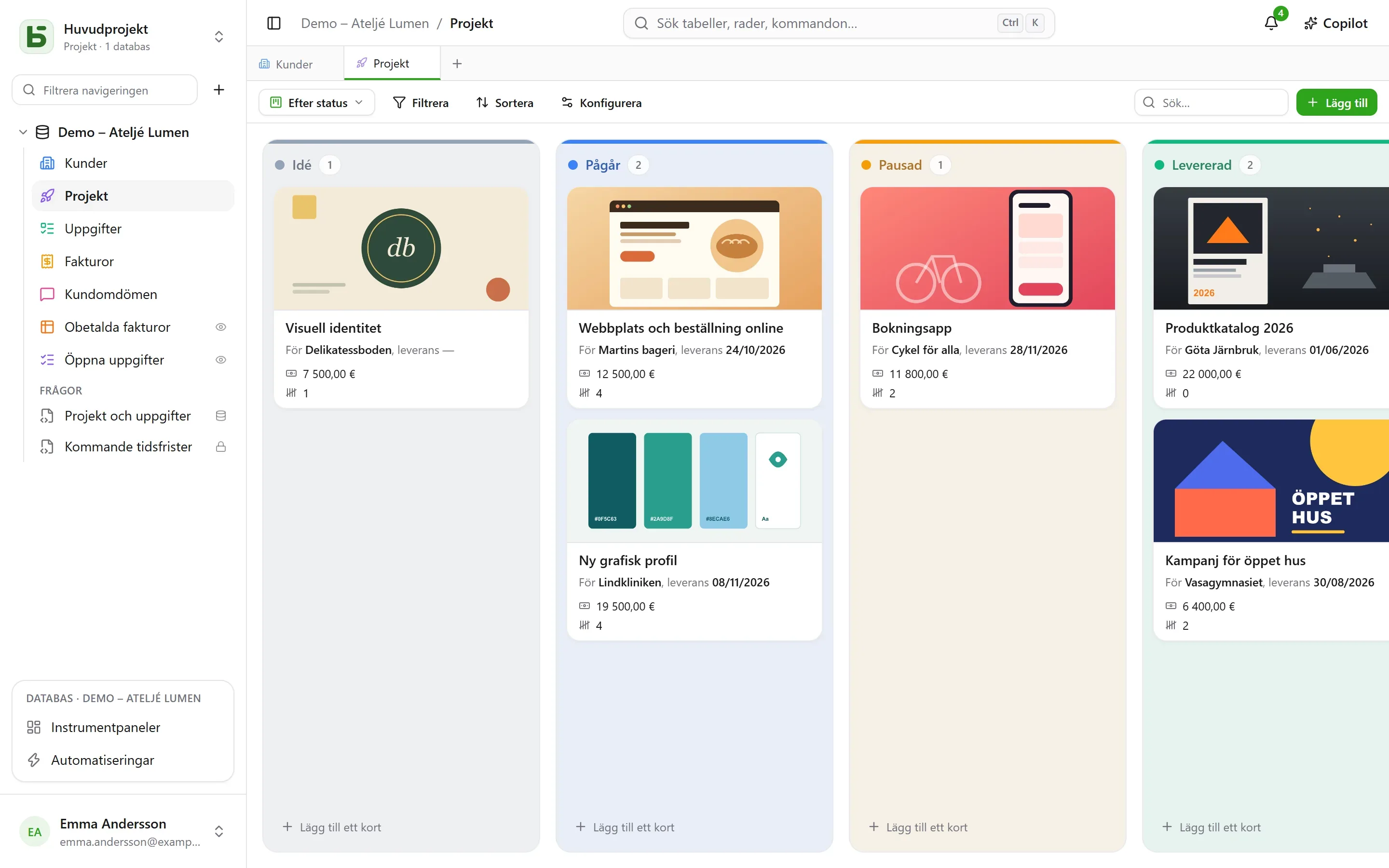The height and width of the screenshot is (868, 1389).
Task: Open the notifications bell
Action: tap(1271, 23)
